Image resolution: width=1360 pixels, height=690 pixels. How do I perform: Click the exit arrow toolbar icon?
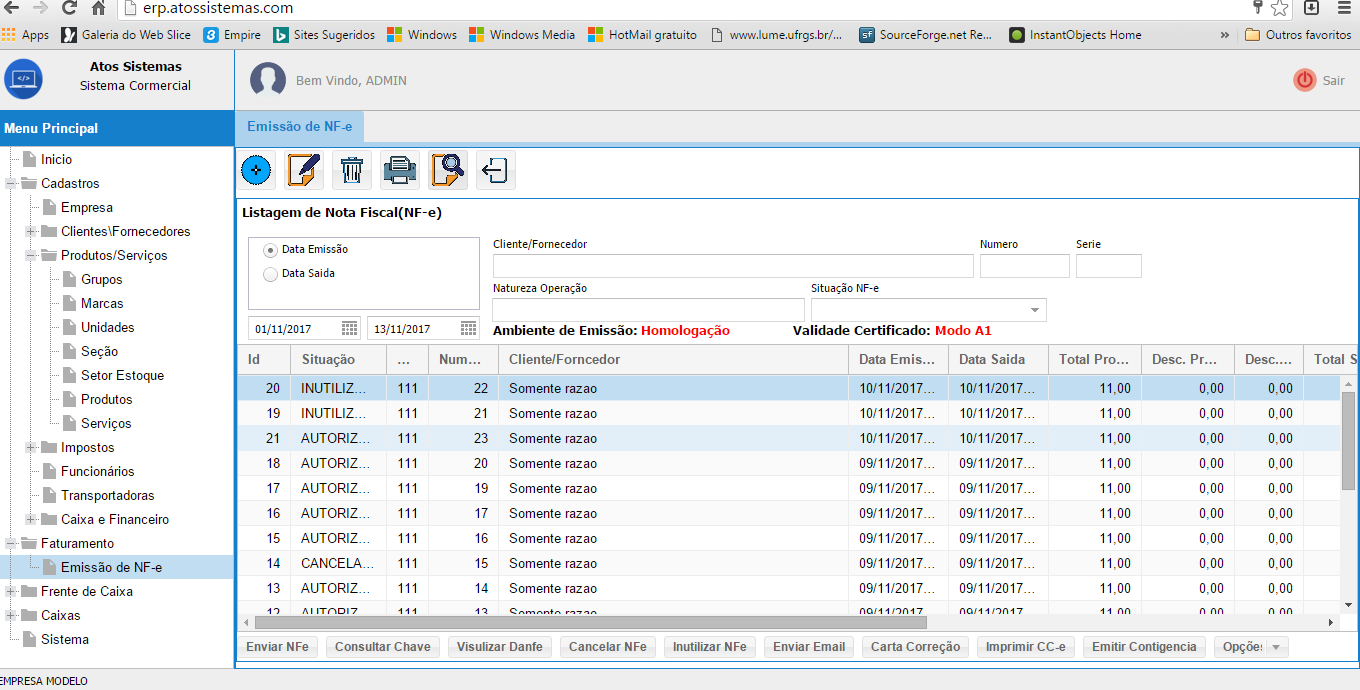click(x=496, y=170)
